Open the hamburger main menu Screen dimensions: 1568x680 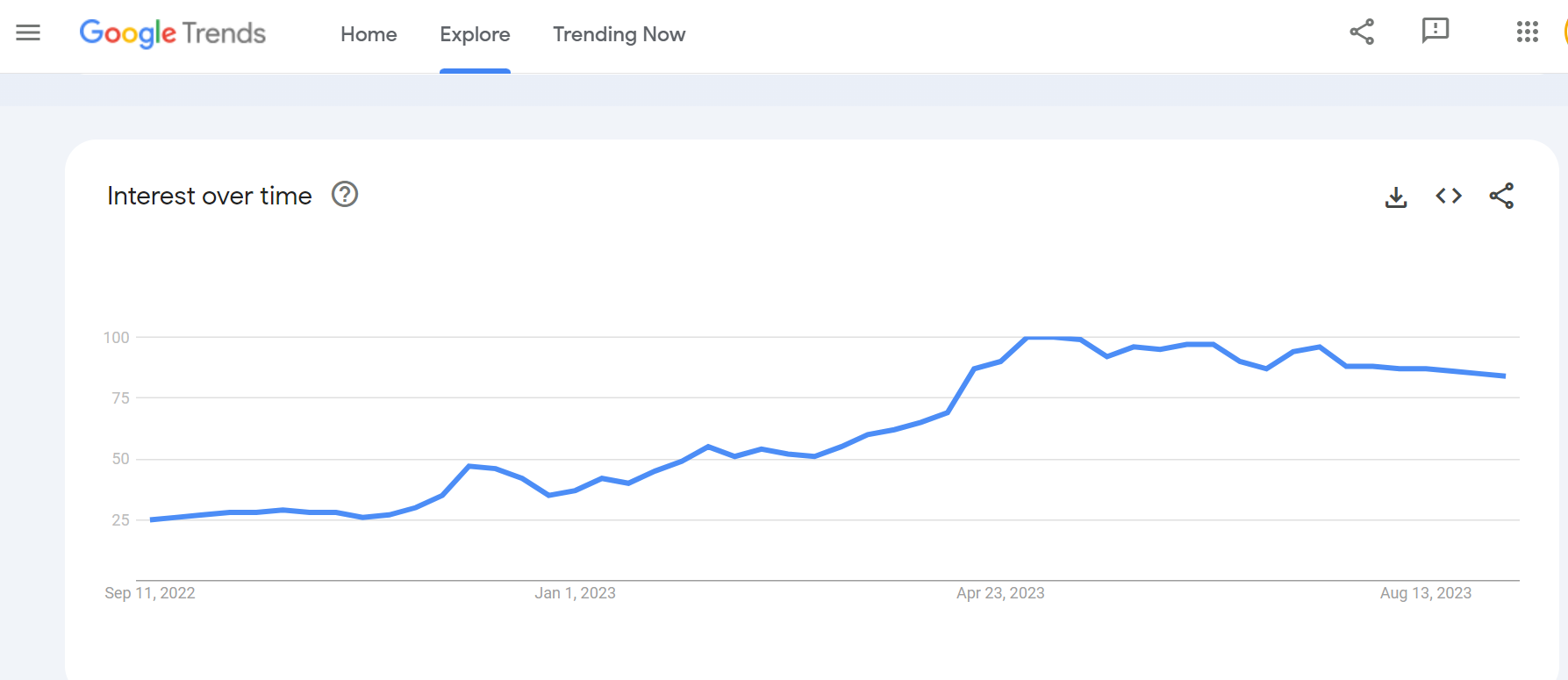pyautogui.click(x=28, y=33)
